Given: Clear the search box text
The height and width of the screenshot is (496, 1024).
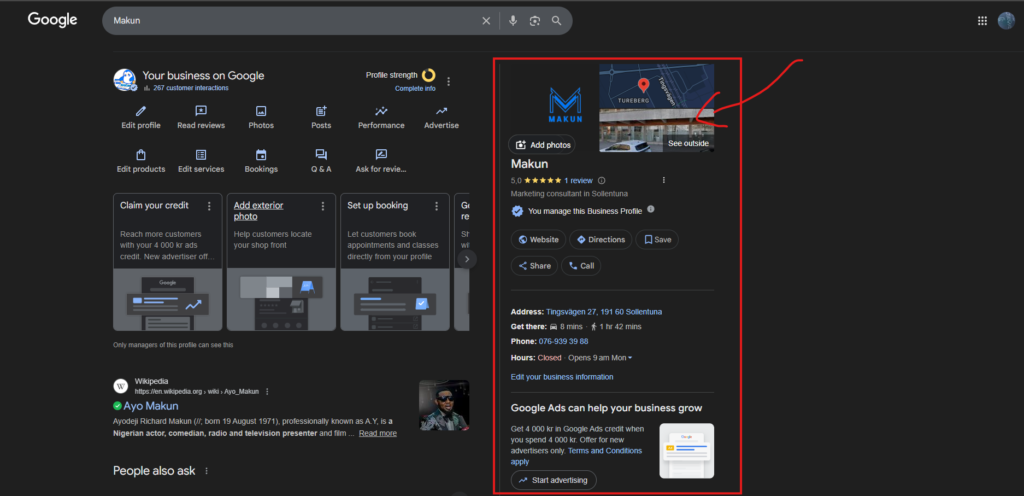Looking at the screenshot, I should 487,21.
